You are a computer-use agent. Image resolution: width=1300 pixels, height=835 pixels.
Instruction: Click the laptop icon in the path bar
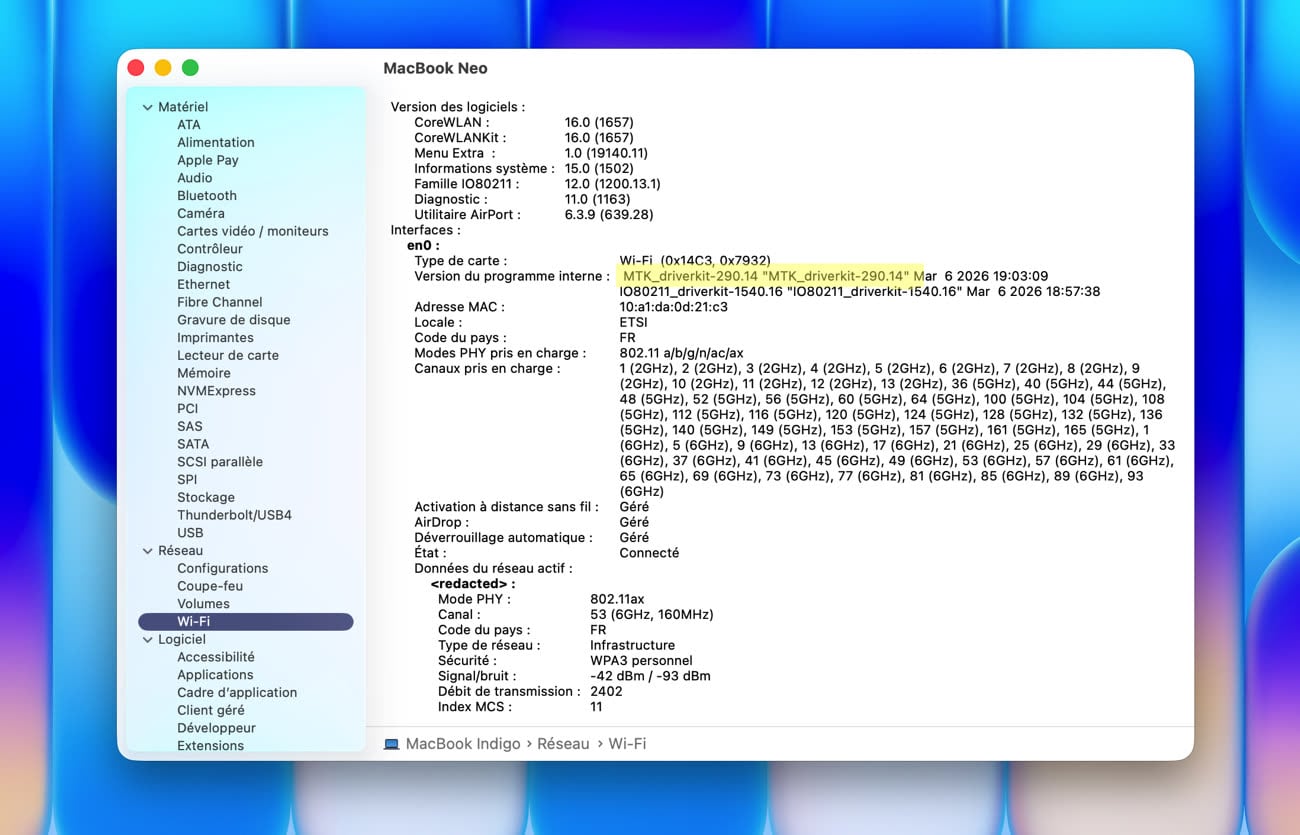pos(391,744)
